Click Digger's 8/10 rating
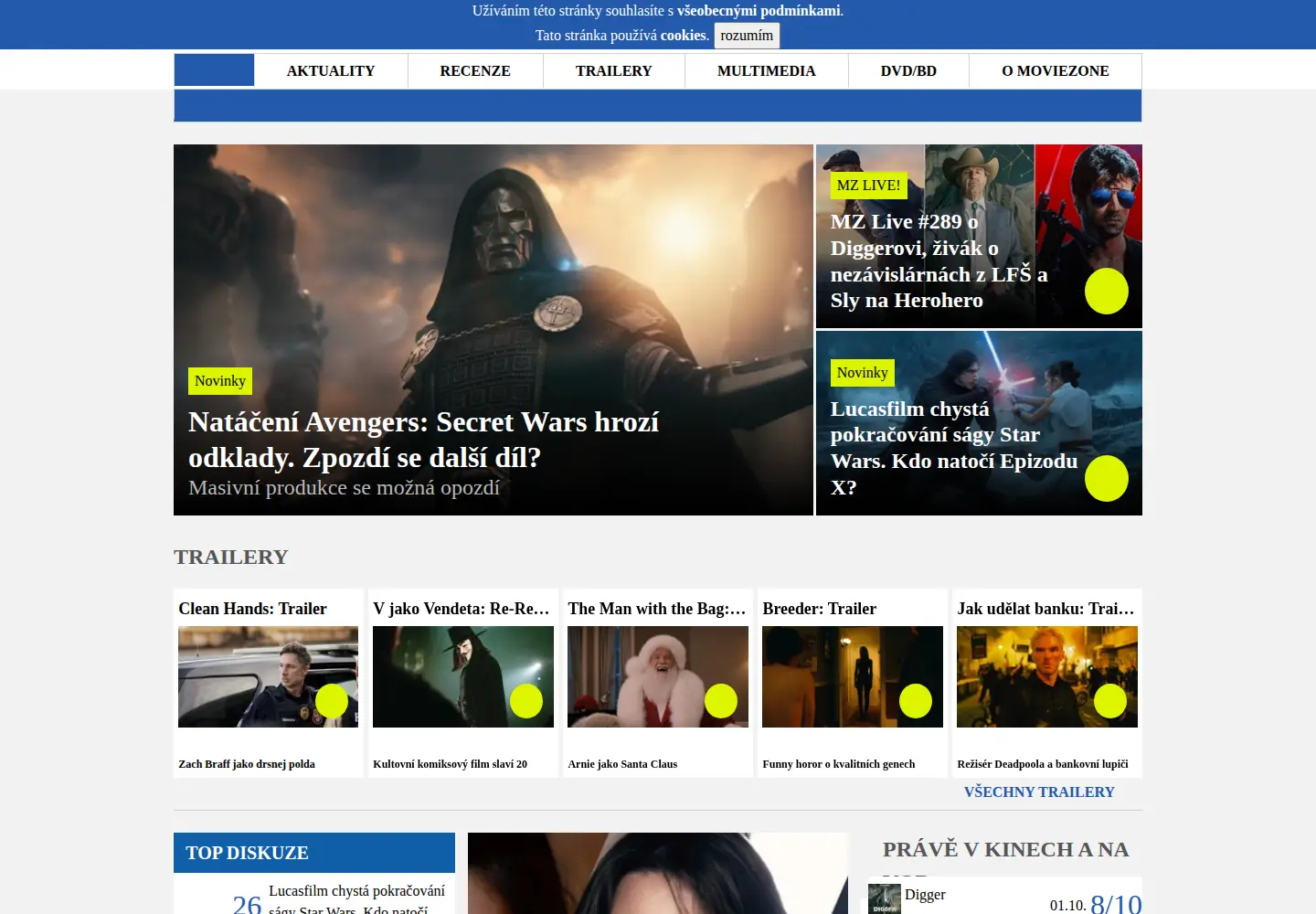 click(1116, 904)
